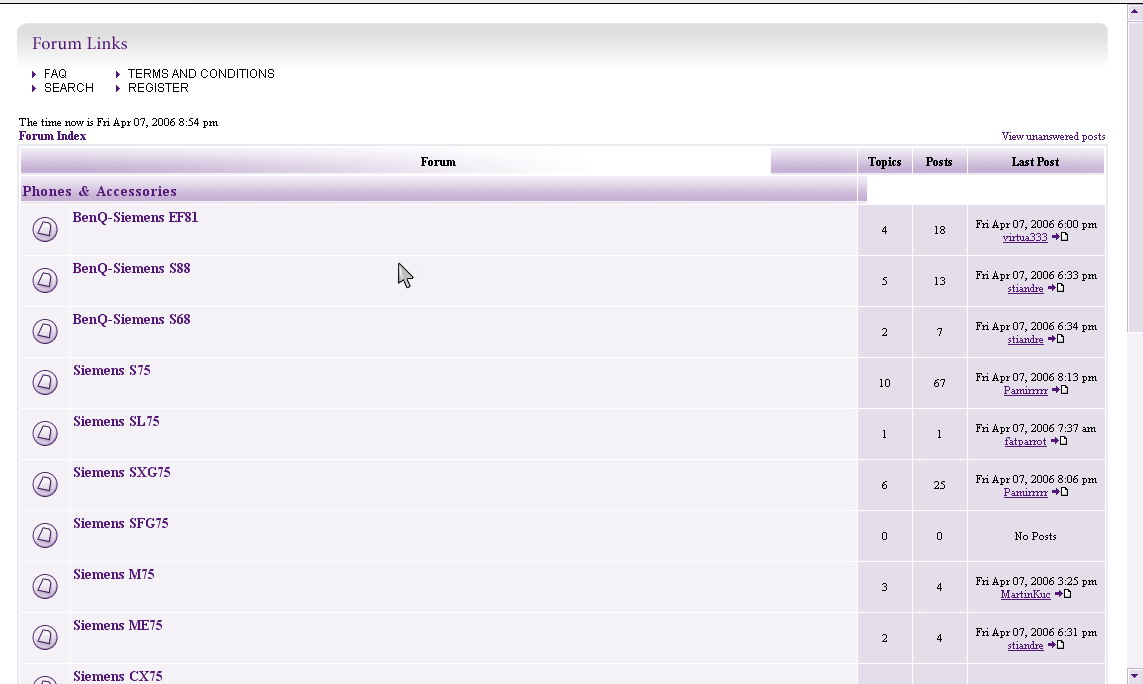This screenshot has width=1143, height=684.
Task: View latest post icon in S68 row
Action: [1056, 339]
